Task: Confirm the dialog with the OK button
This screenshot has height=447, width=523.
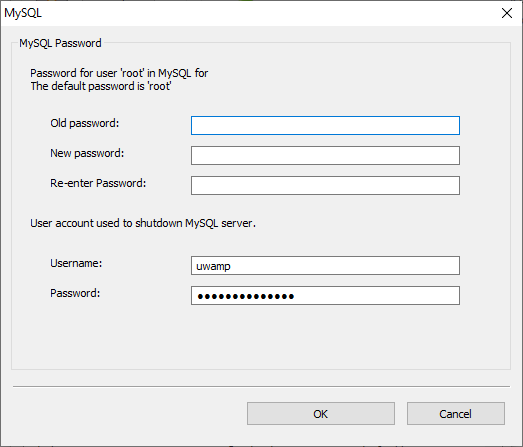Action: click(321, 414)
